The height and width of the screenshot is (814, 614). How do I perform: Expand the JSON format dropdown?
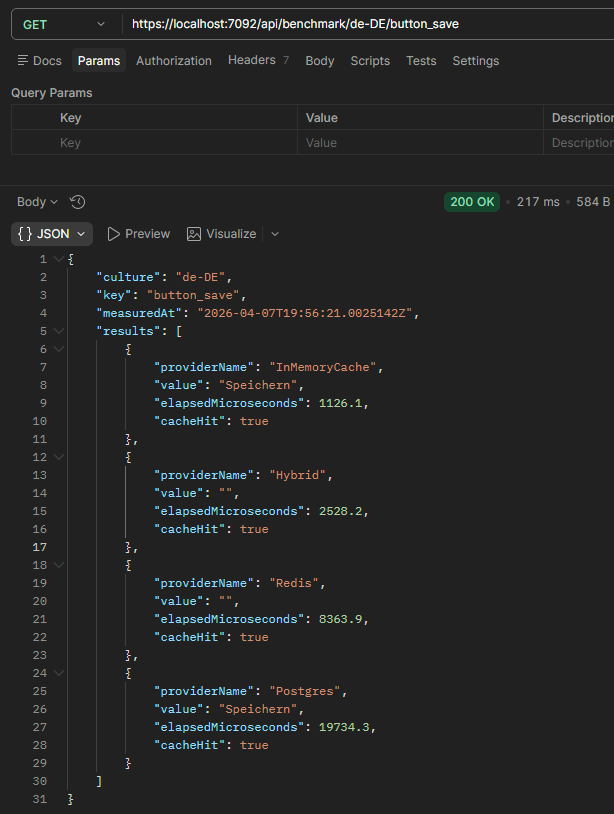coord(52,234)
